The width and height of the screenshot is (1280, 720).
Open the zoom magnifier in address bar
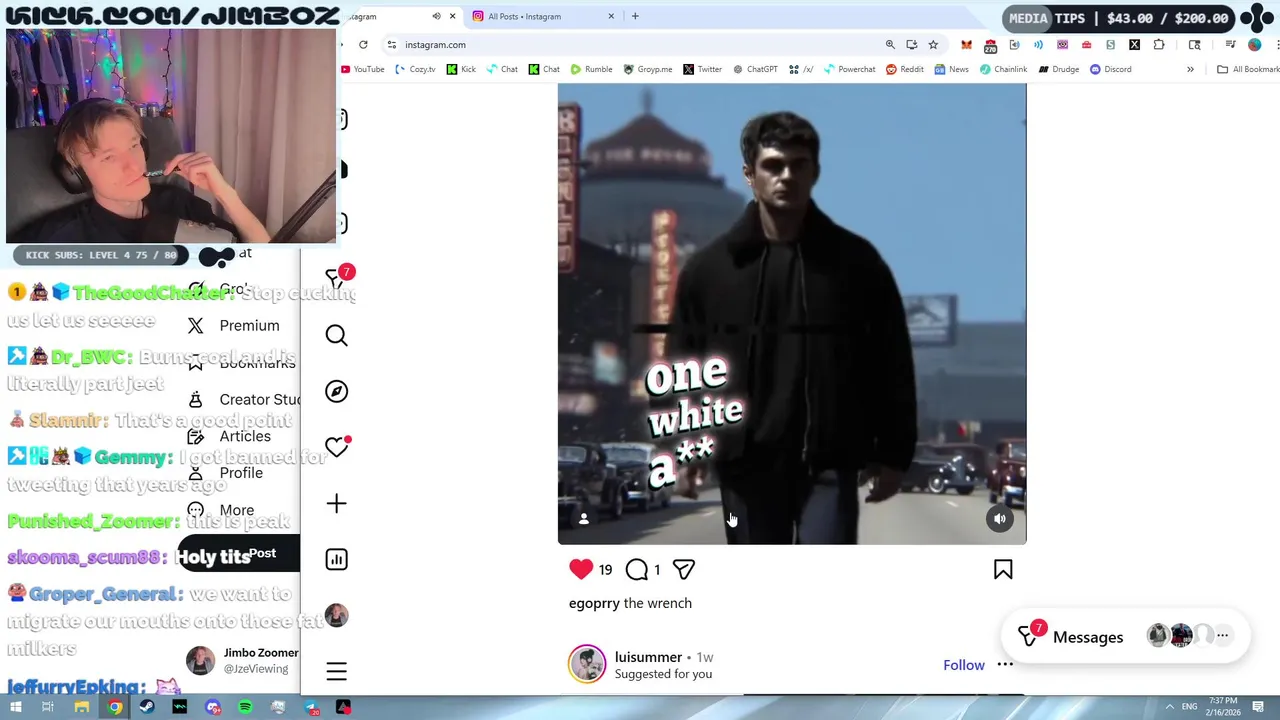pos(890,44)
